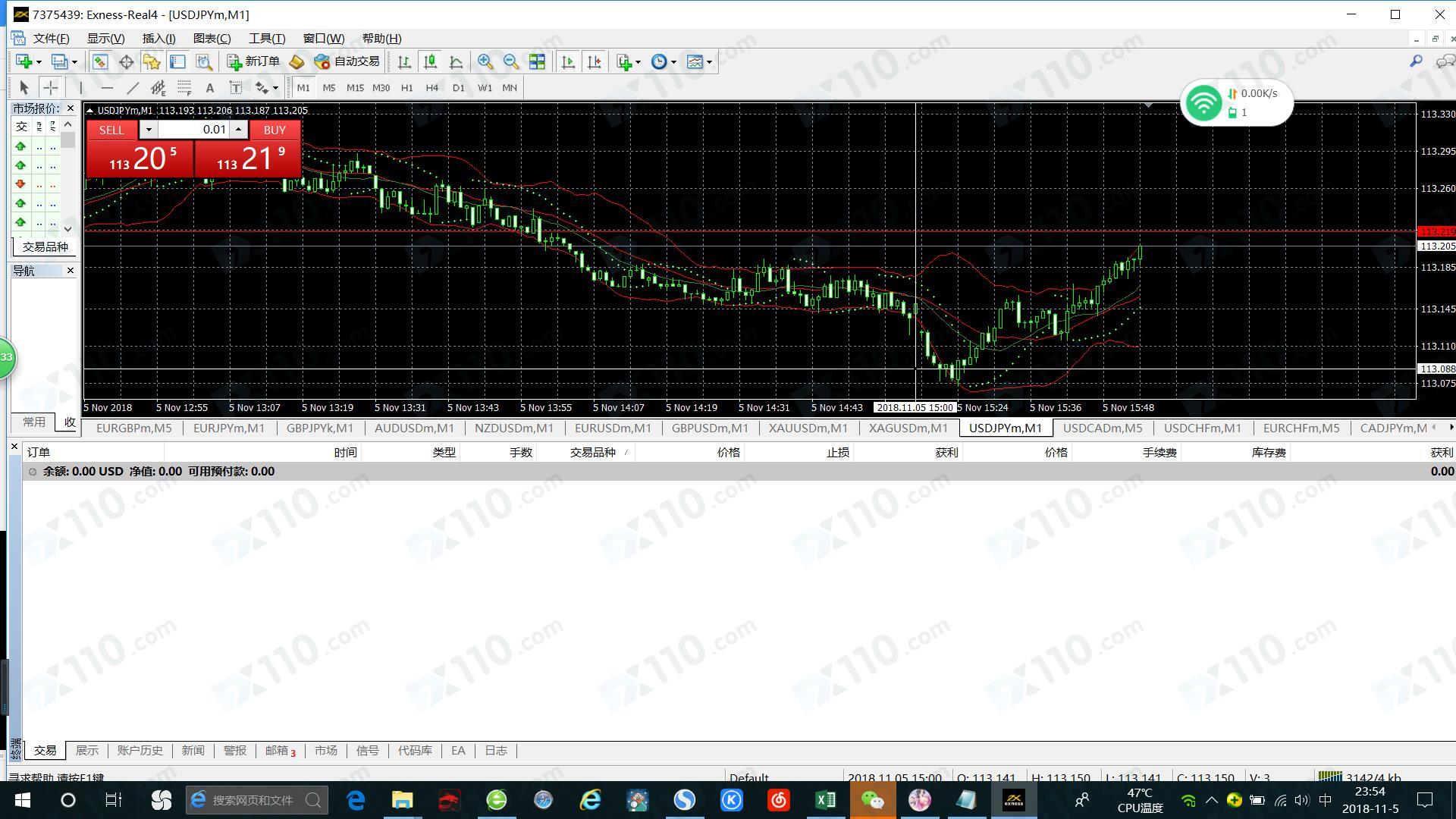
Task: Select the crosshair cursor tool
Action: click(50, 88)
